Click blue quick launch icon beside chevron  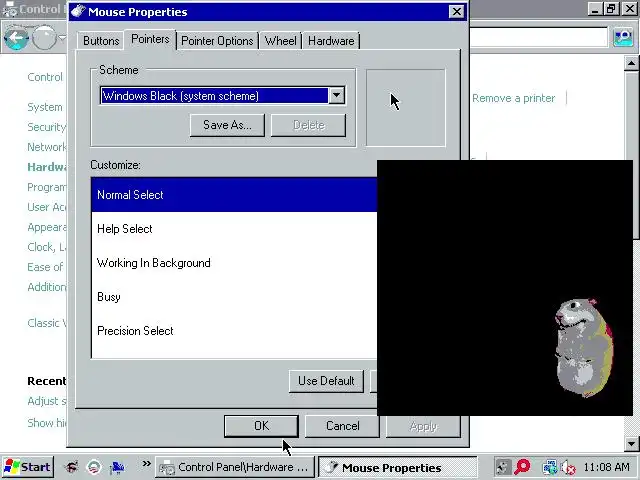[x=117, y=467]
